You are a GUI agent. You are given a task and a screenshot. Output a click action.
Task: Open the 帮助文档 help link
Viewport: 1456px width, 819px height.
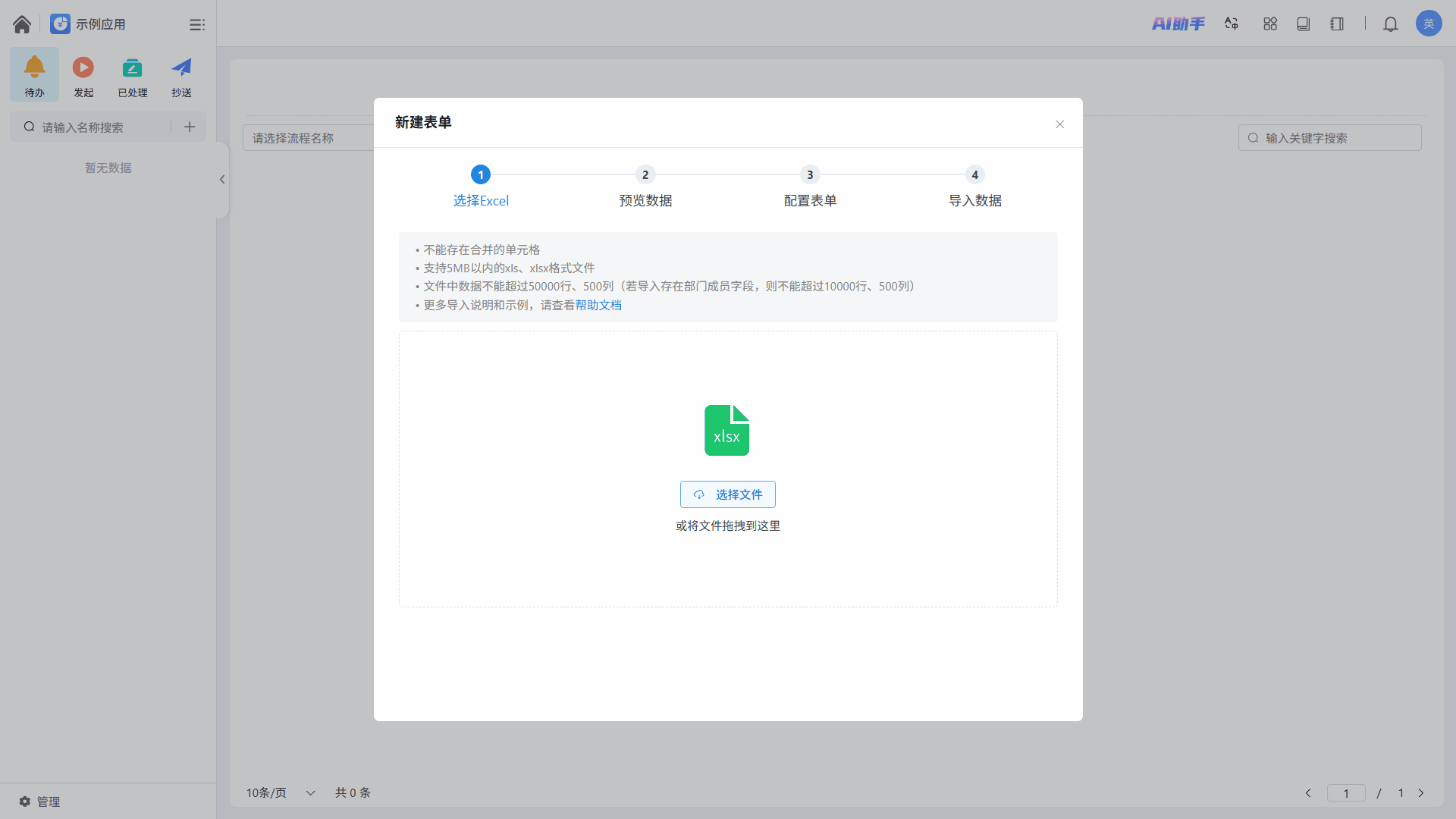pos(598,305)
